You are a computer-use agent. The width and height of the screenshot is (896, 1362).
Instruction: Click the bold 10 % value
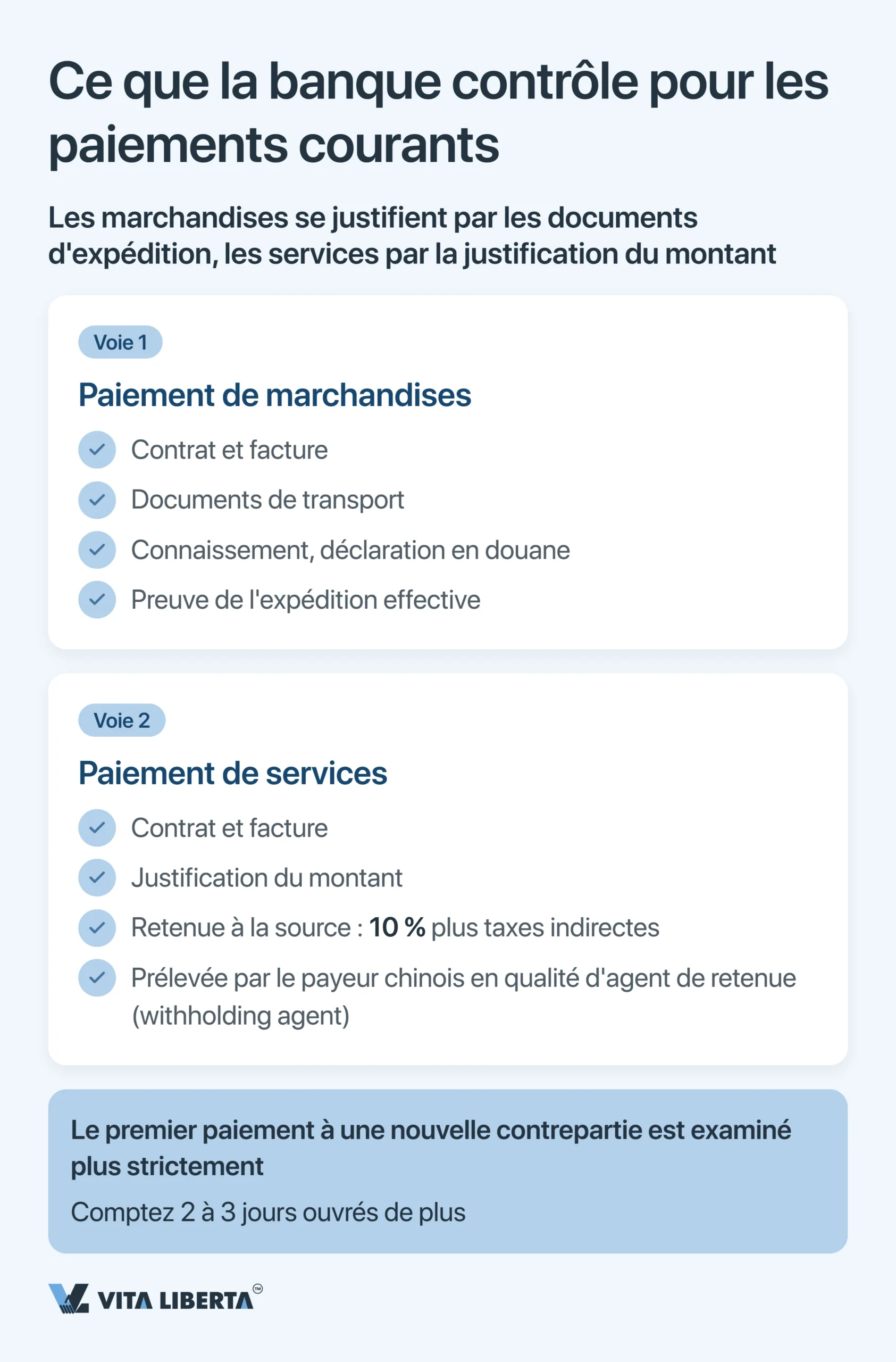(x=397, y=928)
